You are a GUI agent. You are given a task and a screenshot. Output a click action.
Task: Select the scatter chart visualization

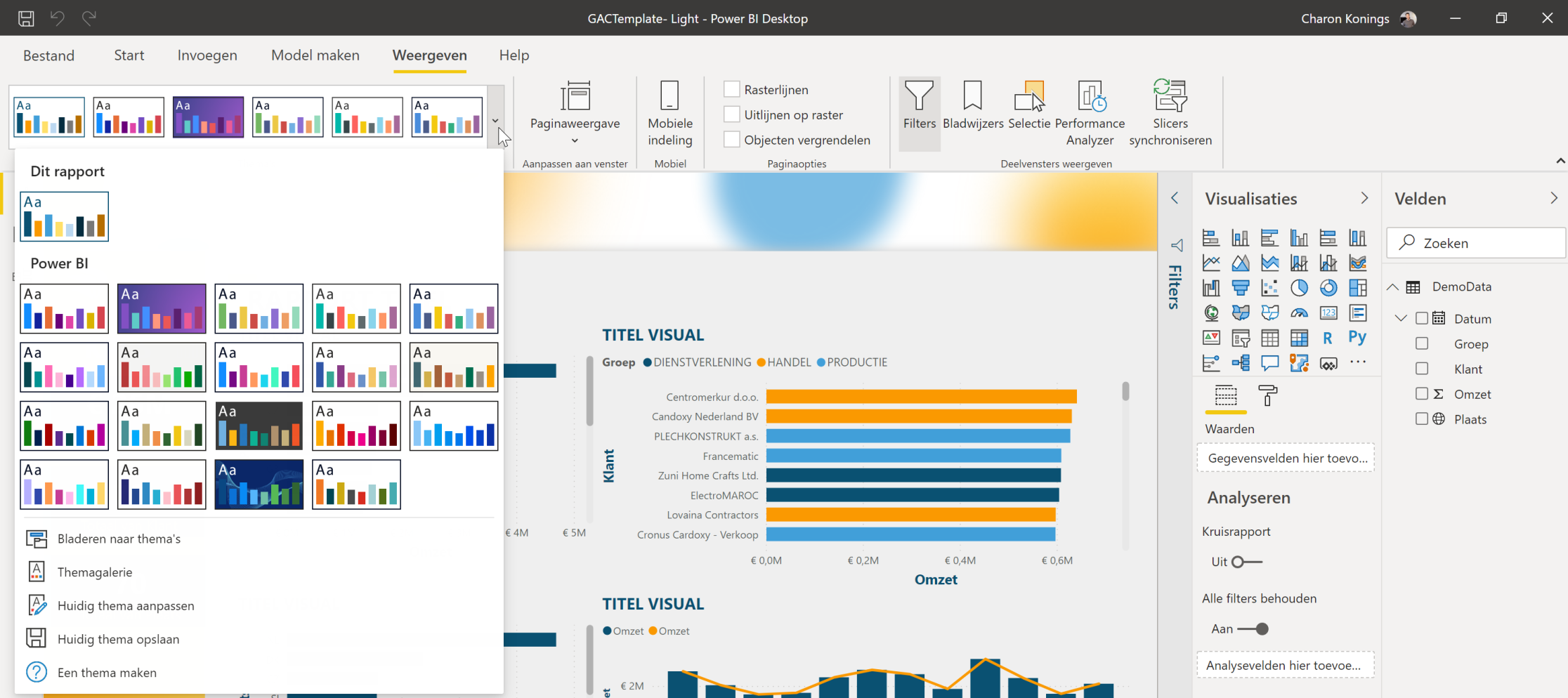(x=1269, y=288)
